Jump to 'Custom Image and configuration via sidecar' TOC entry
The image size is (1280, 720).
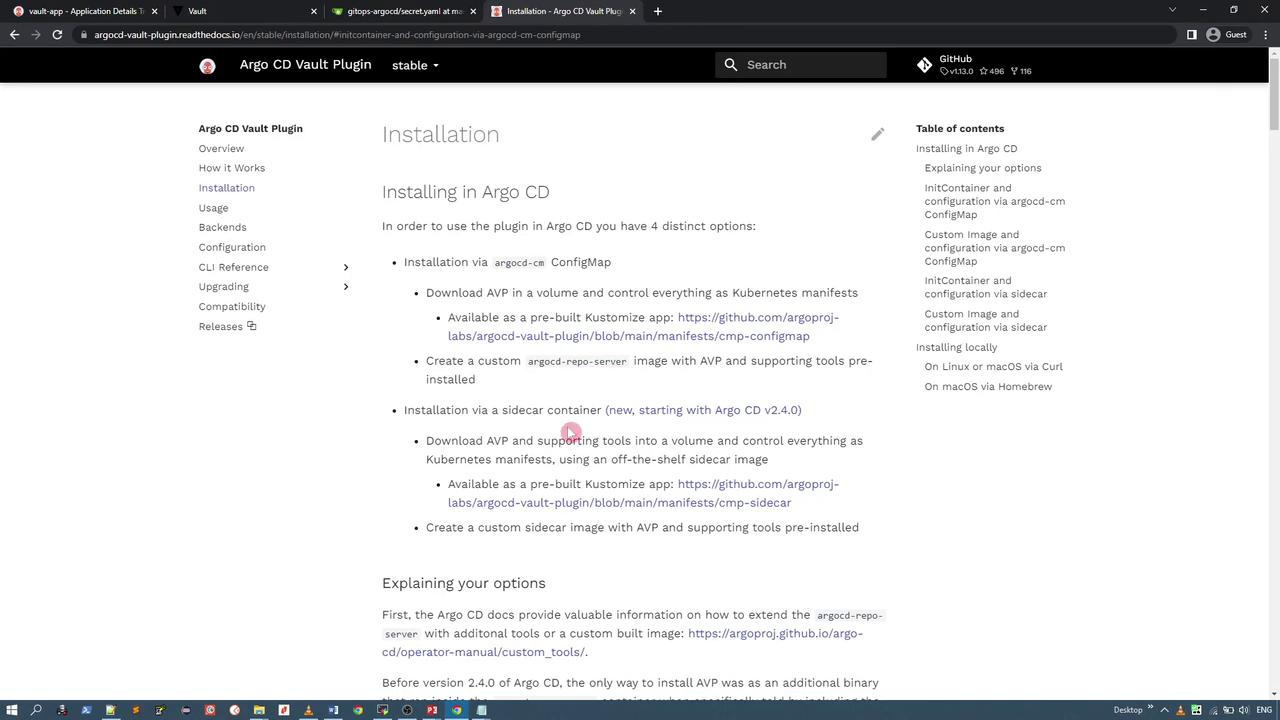[x=986, y=320]
